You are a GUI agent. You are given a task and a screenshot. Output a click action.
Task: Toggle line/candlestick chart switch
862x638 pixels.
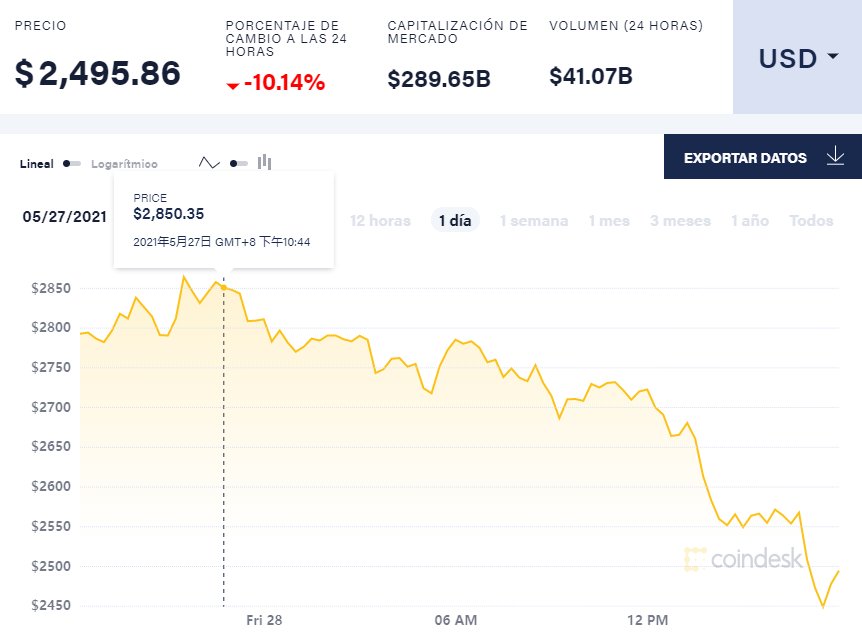click(x=239, y=163)
